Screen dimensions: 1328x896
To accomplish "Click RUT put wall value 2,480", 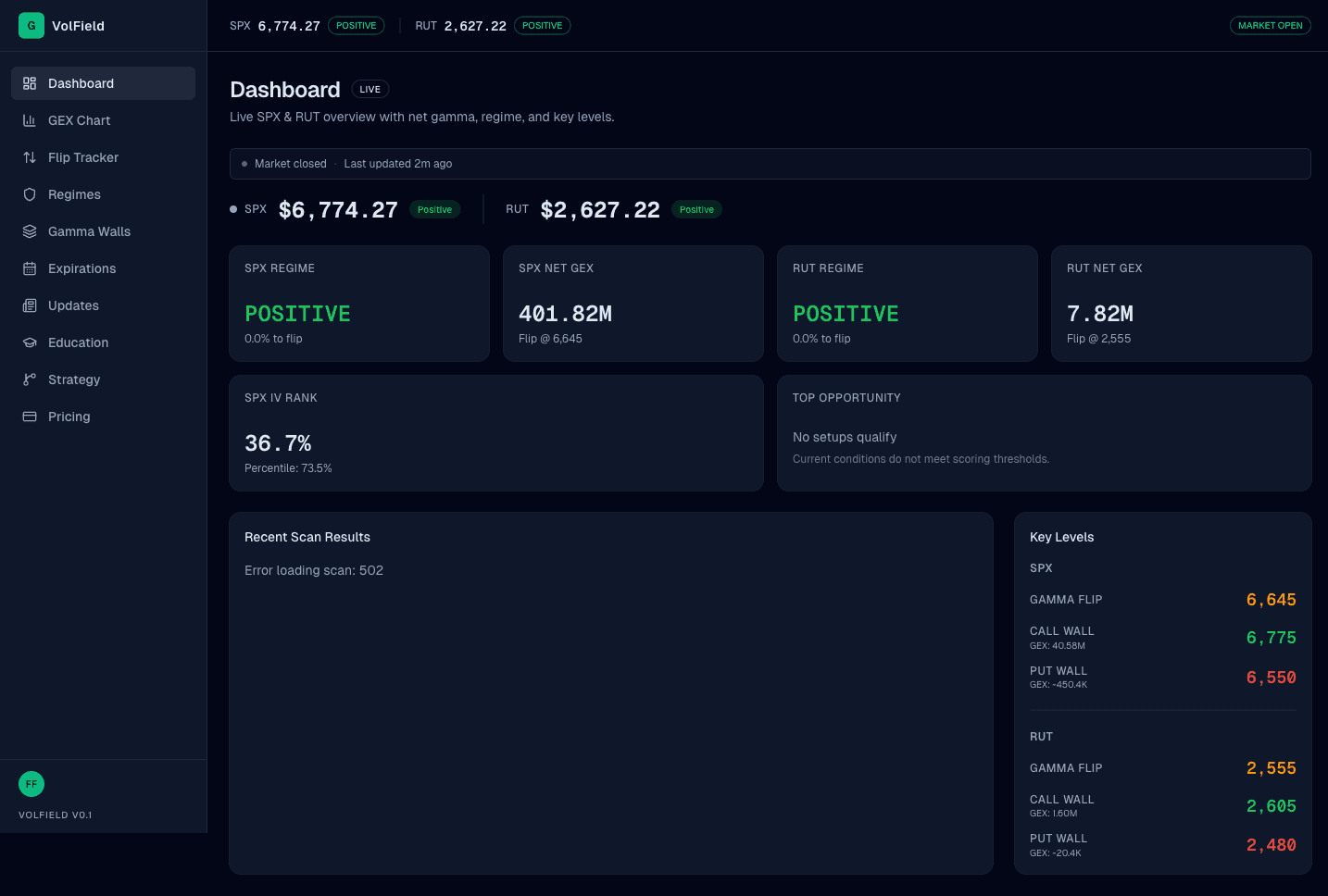I will pos(1271,845).
